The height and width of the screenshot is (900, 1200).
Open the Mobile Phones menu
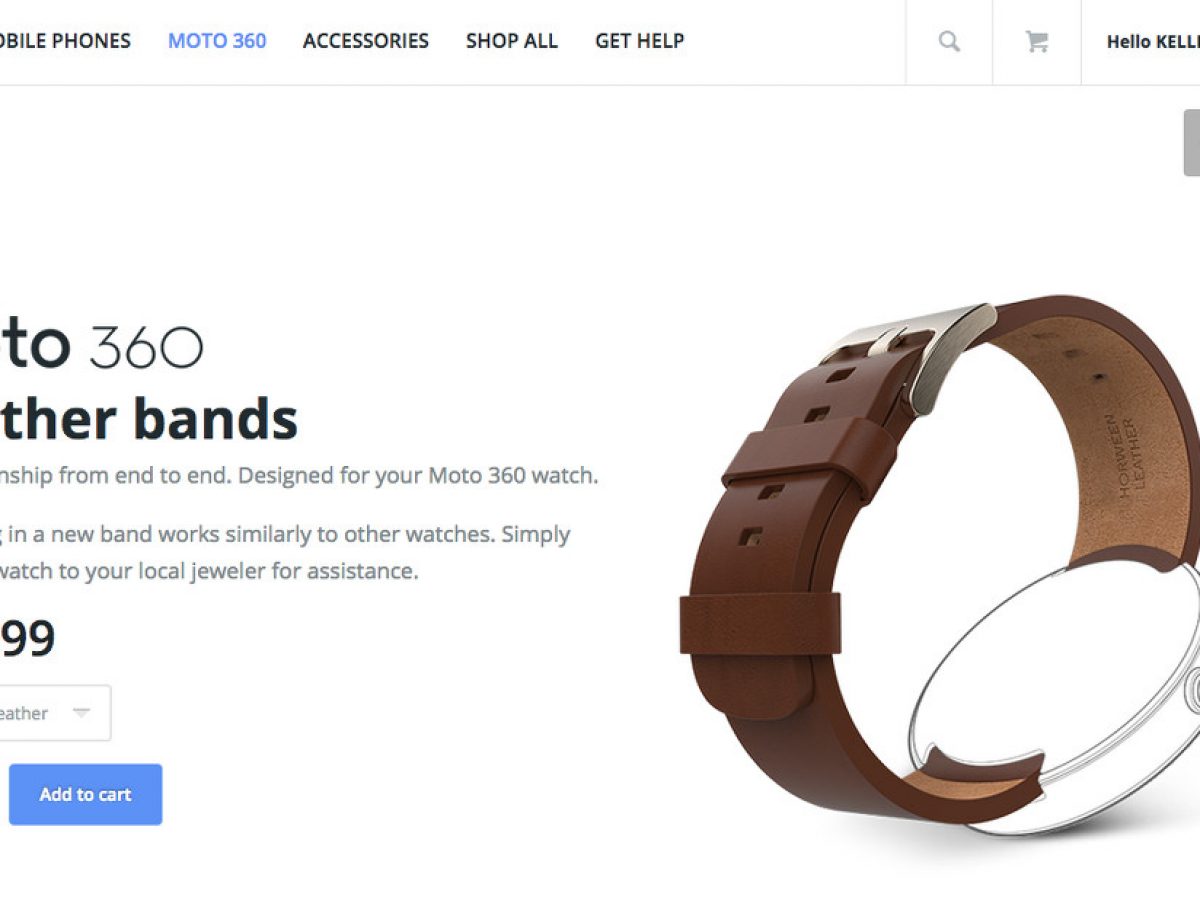[65, 41]
